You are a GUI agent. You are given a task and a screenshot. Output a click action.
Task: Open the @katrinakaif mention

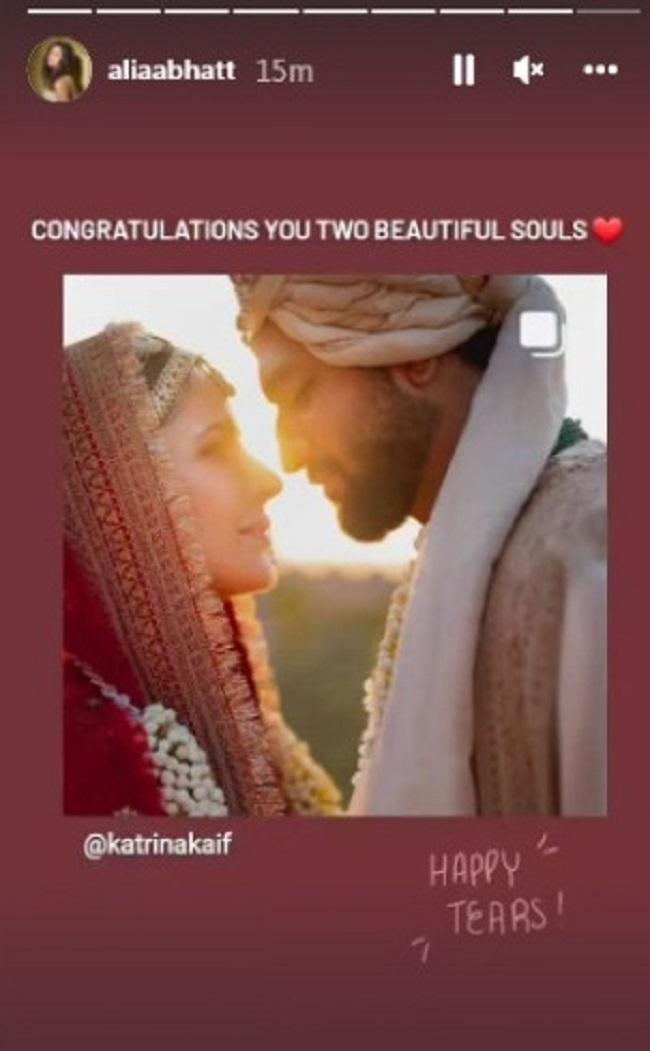click(x=157, y=845)
